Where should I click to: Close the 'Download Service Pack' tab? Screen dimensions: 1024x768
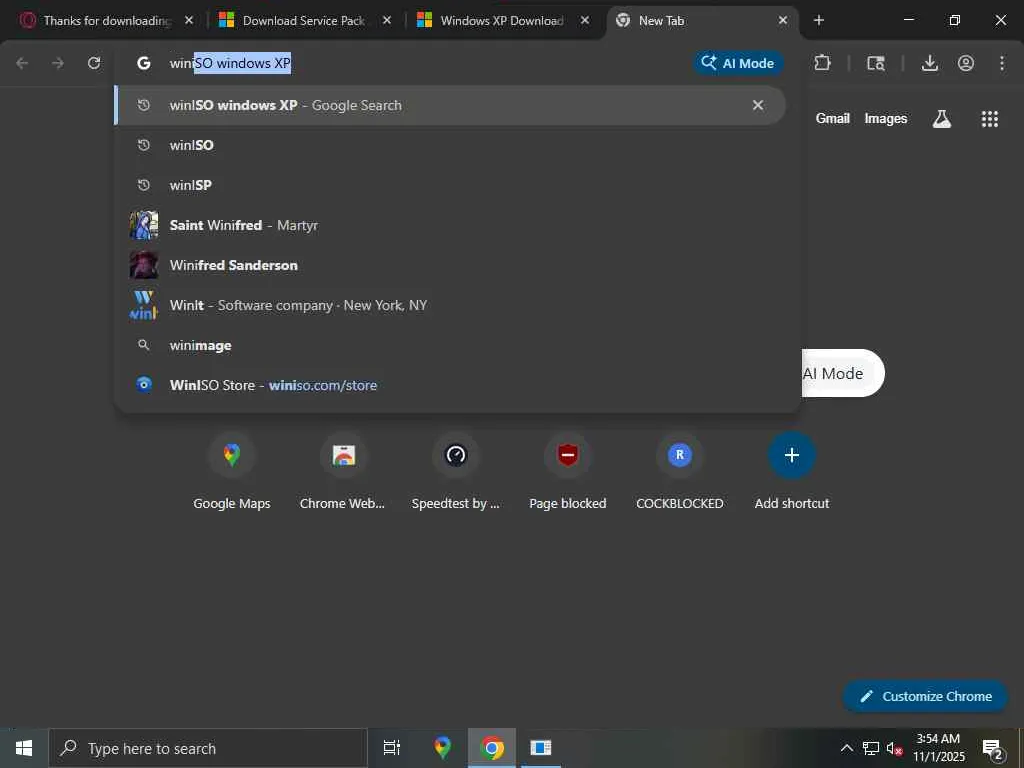[387, 20]
